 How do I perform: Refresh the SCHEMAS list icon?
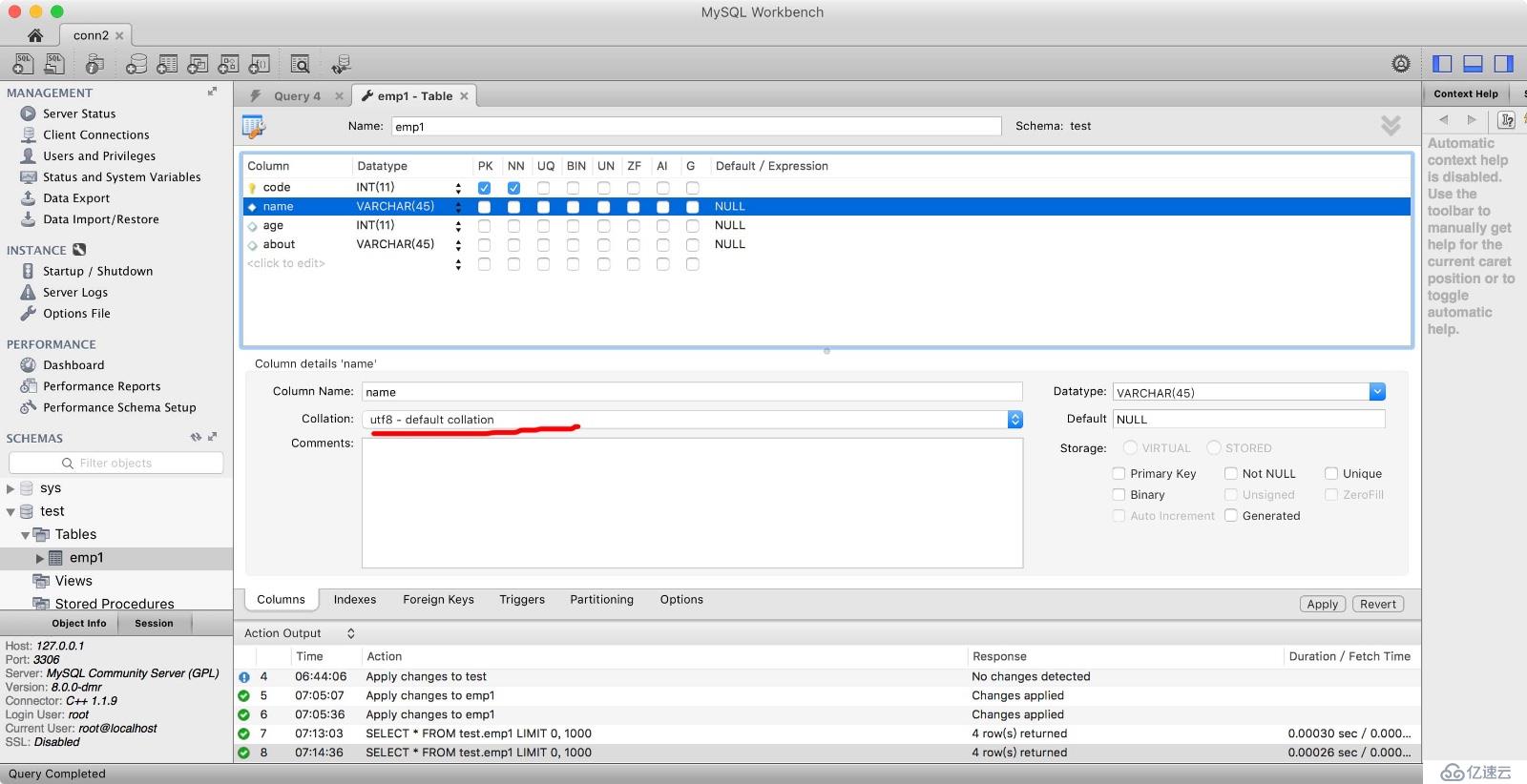click(x=196, y=437)
